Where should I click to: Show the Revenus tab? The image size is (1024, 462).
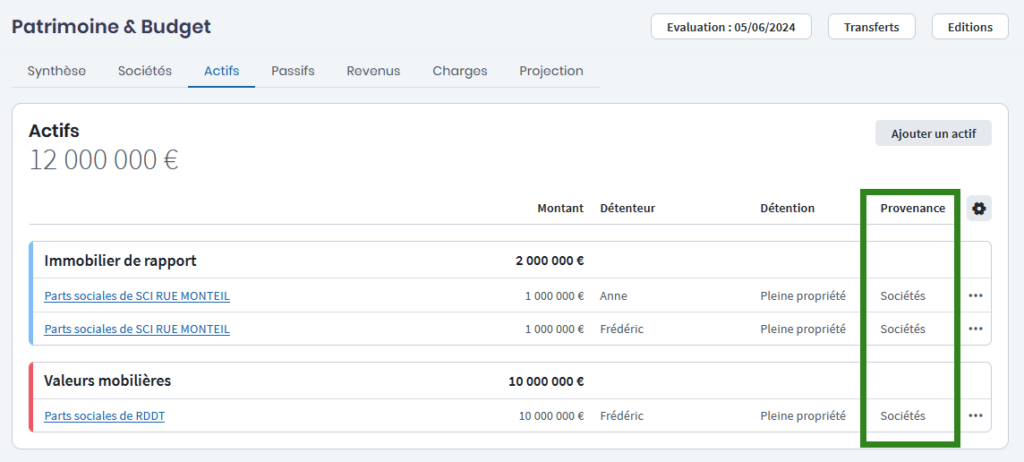click(x=373, y=71)
